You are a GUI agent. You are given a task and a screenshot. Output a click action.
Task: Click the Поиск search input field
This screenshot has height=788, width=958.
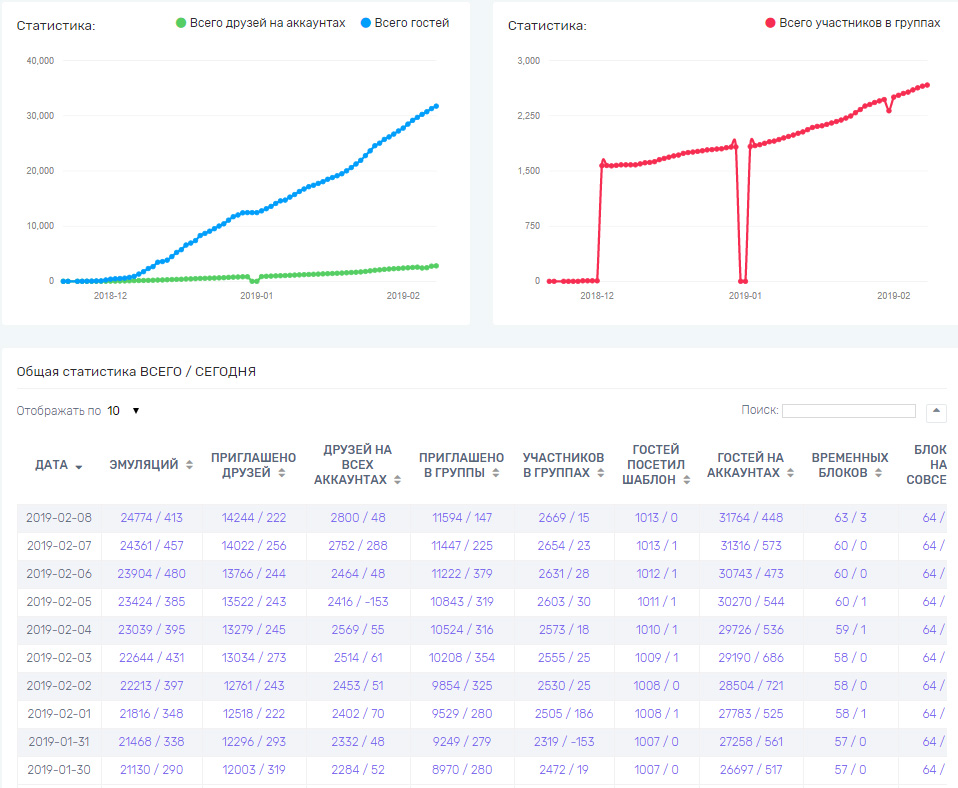click(x=848, y=411)
